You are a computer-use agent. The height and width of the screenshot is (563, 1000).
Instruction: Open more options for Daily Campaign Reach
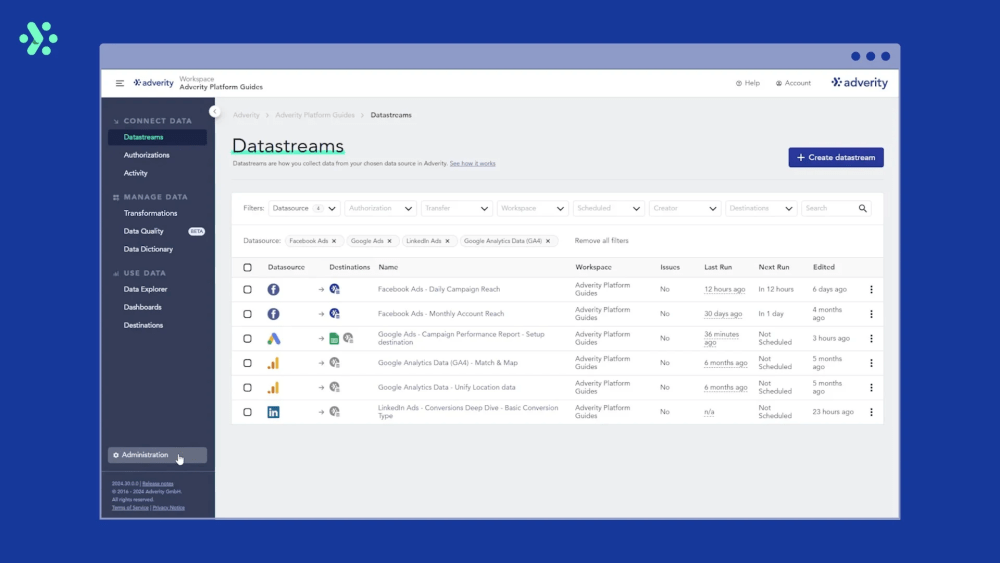pos(871,289)
